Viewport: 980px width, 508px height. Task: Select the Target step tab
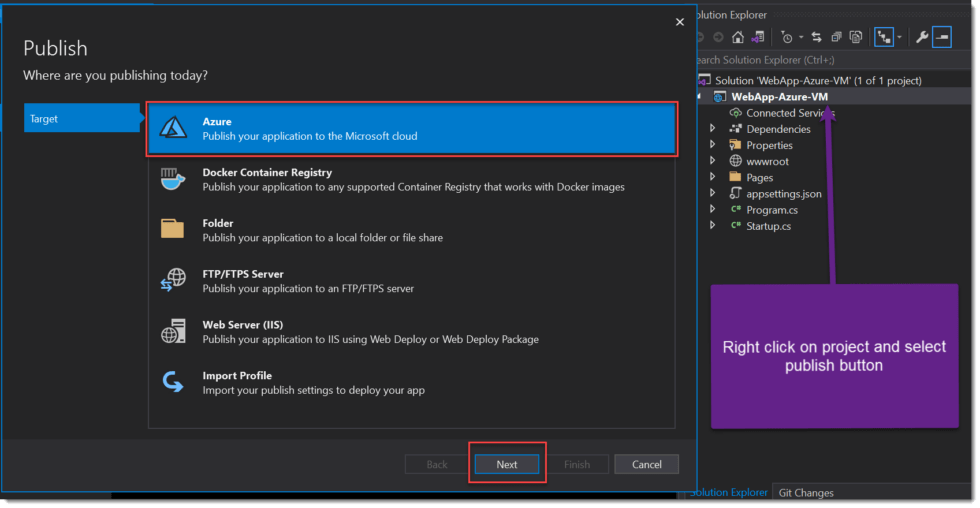tap(82, 118)
